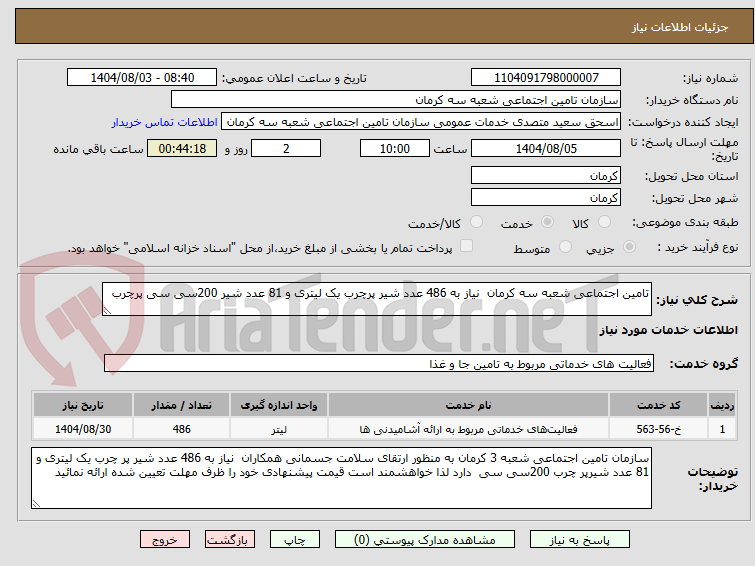Viewport: 755px width, 566px height.
Task: Choose the جزیی purchase type radio
Action: coord(629,247)
